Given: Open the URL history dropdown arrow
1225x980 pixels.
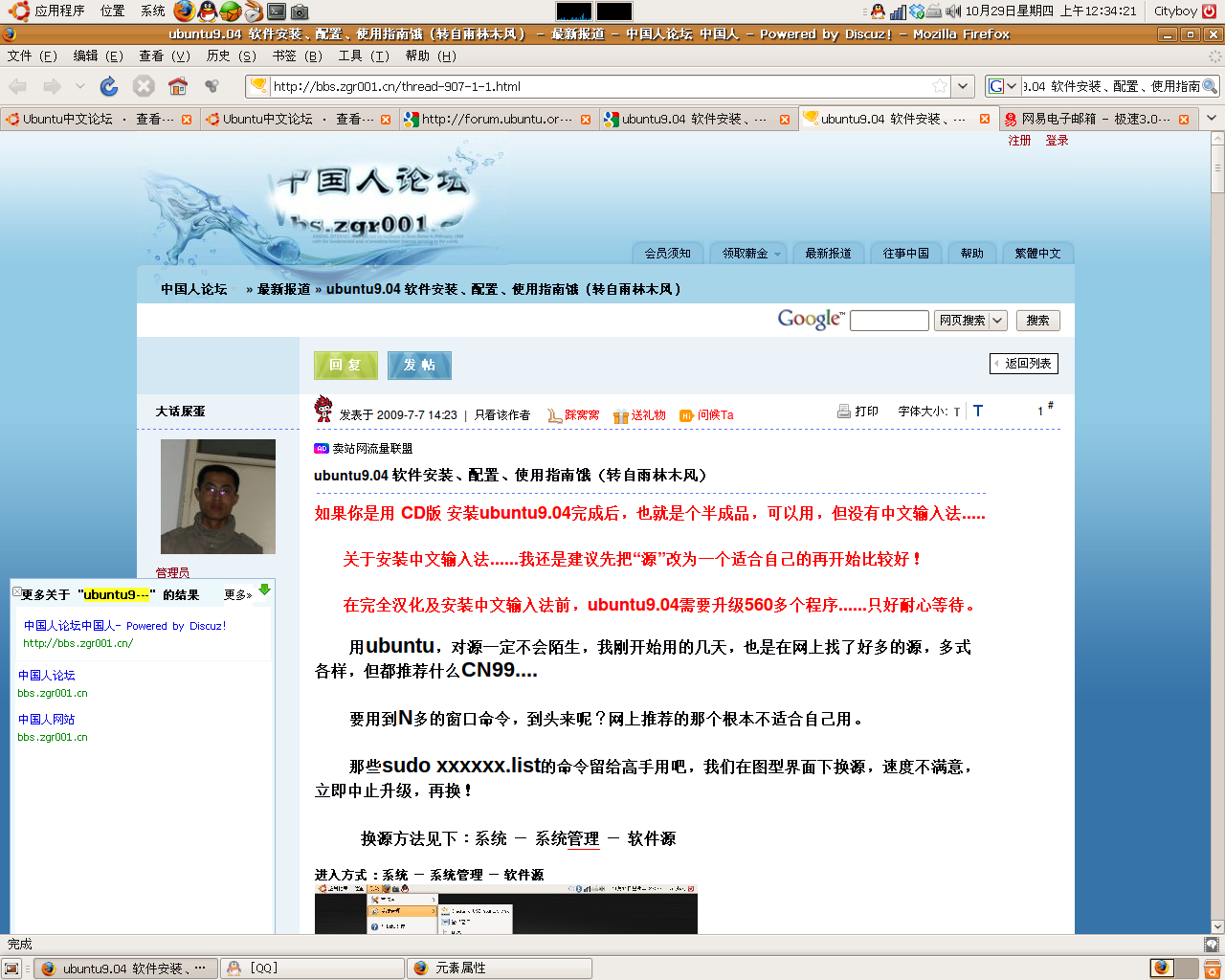Looking at the screenshot, I should (x=964, y=86).
